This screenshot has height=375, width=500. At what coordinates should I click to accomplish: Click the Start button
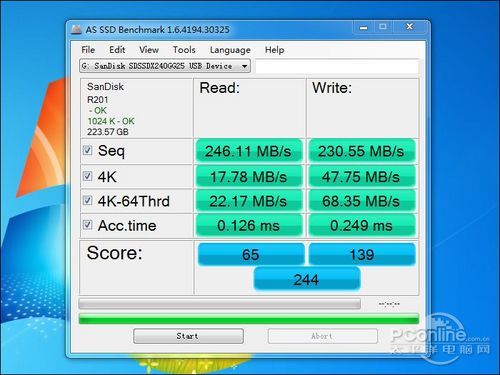click(x=188, y=336)
